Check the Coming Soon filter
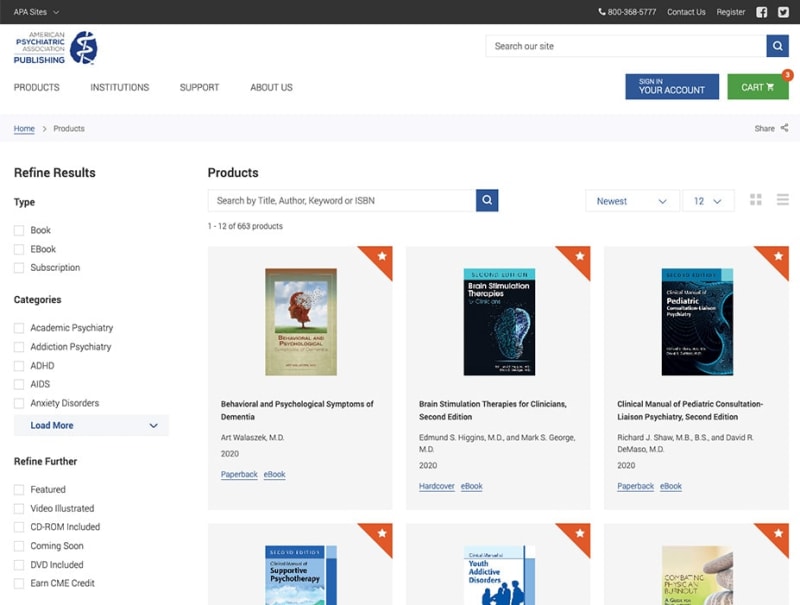Viewport: 800px width, 605px height. pyautogui.click(x=19, y=546)
